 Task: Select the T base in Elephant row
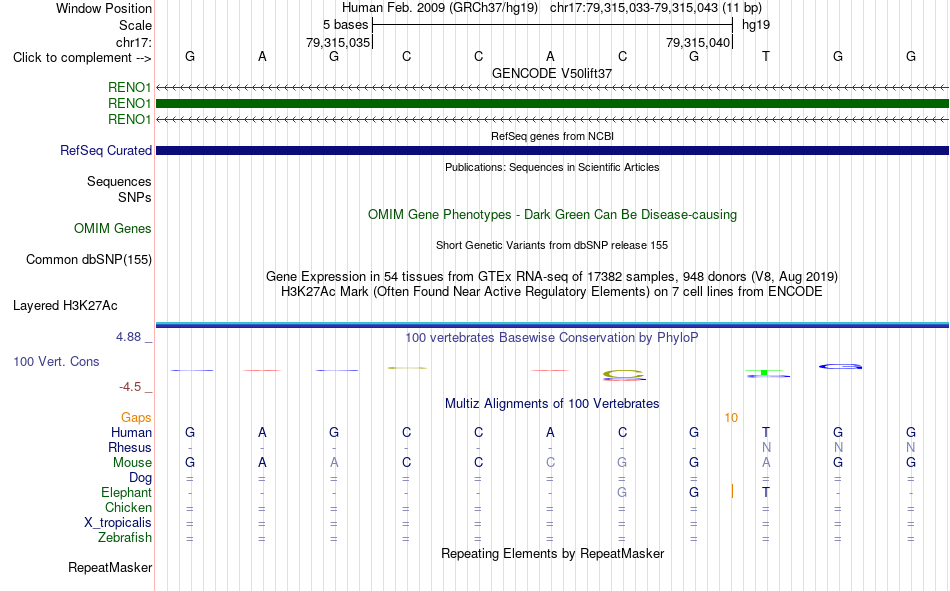coord(766,492)
